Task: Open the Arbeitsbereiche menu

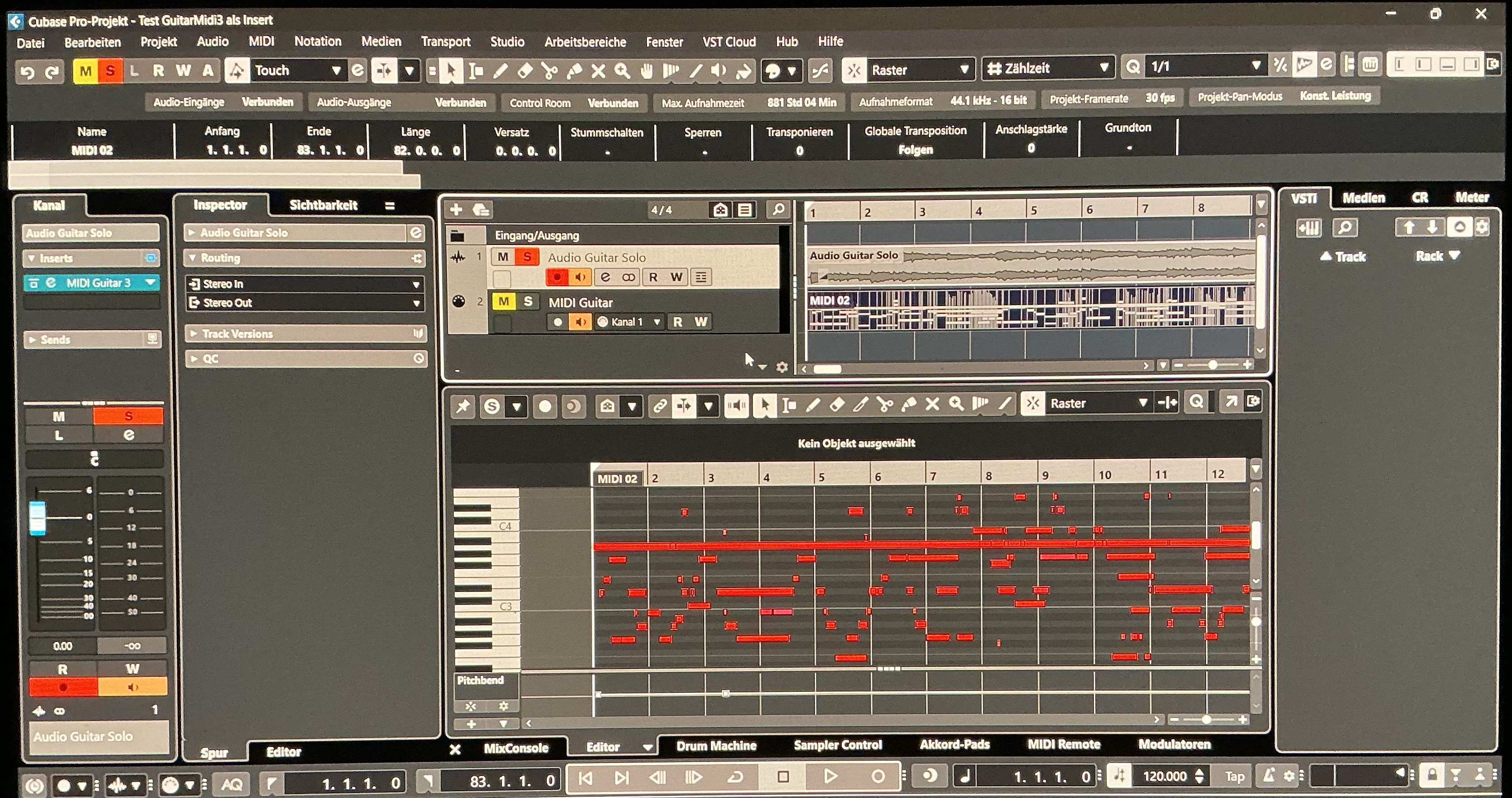Action: 585,42
